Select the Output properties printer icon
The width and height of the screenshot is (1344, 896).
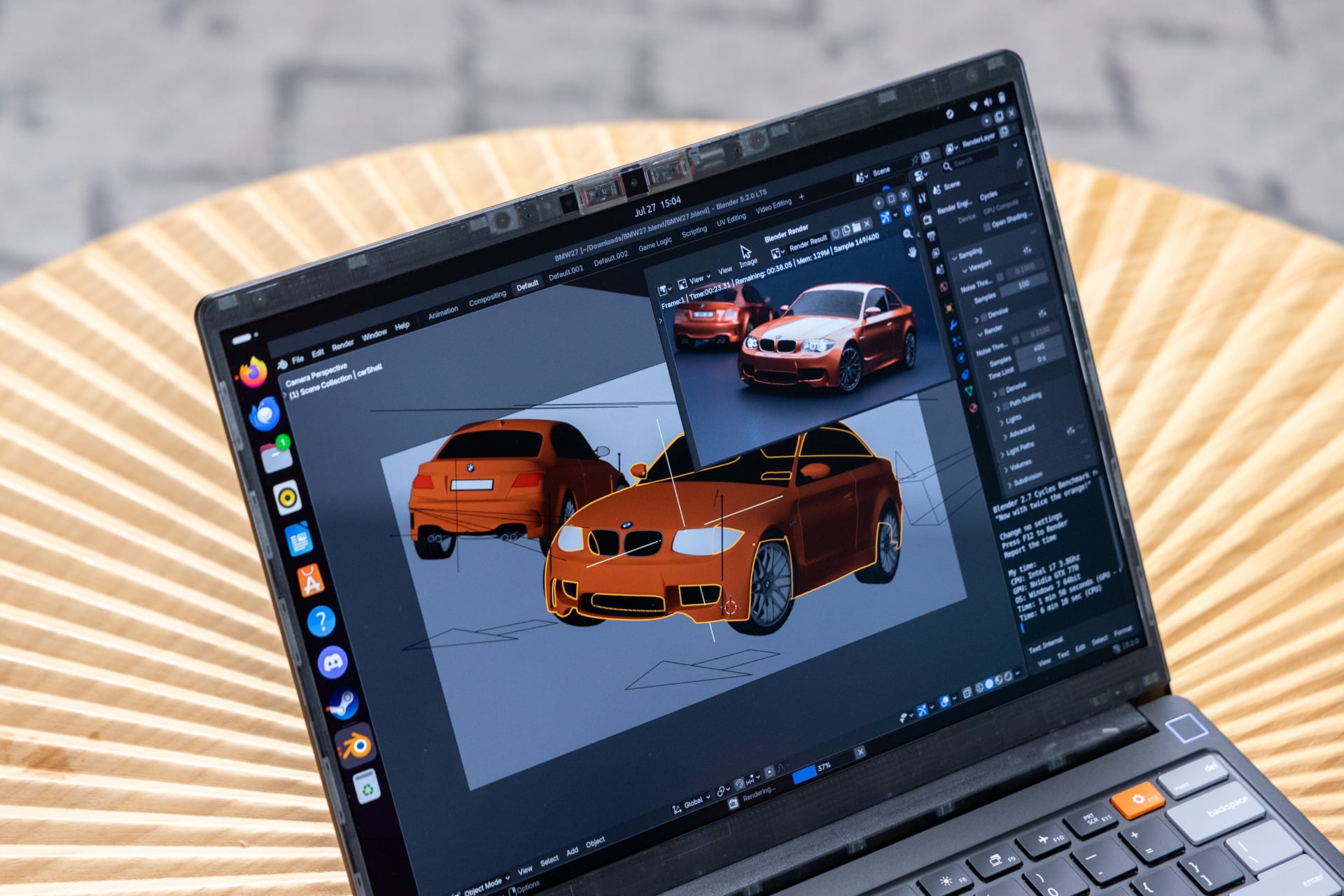click(932, 236)
